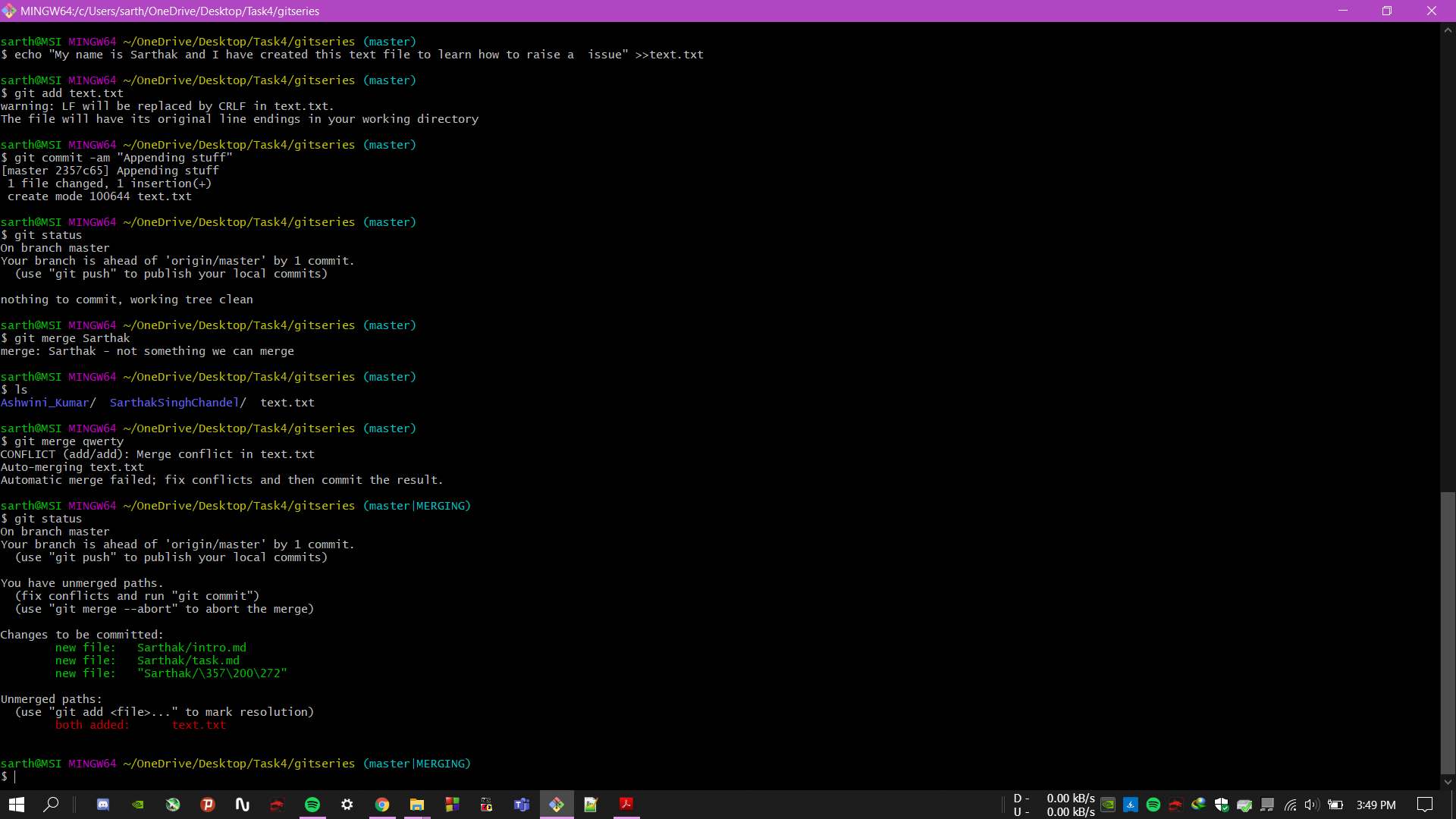The width and height of the screenshot is (1456, 819).
Task: Click the terminal scrollbar down arrow
Action: (x=1448, y=782)
